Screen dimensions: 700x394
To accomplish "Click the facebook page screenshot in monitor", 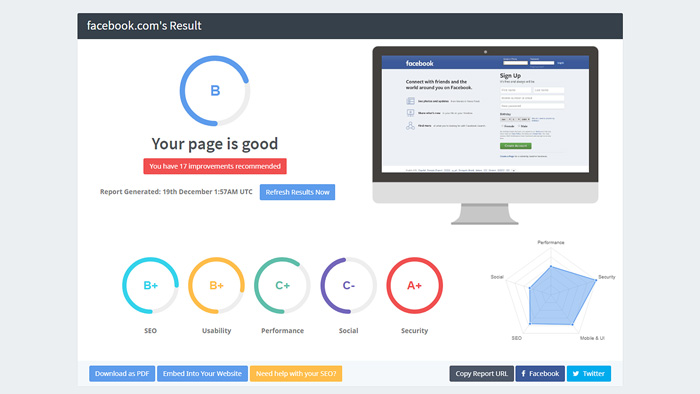I will click(x=485, y=114).
